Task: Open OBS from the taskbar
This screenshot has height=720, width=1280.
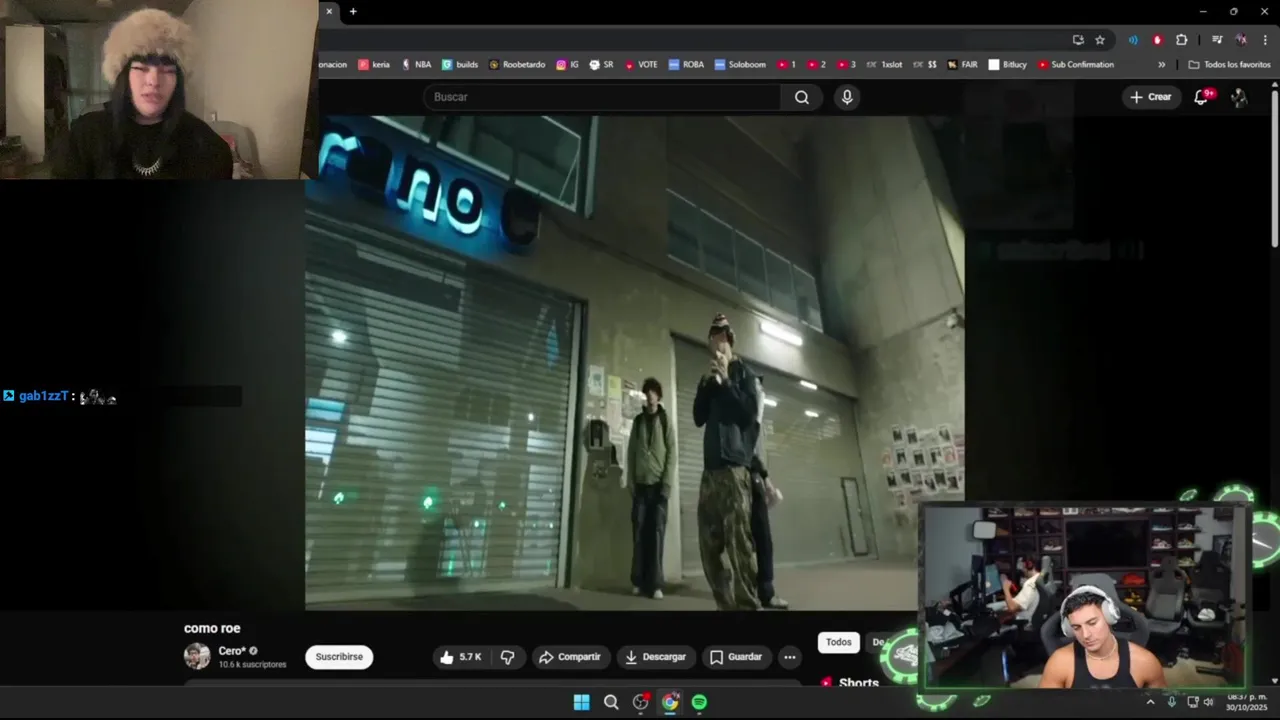Action: (640, 703)
